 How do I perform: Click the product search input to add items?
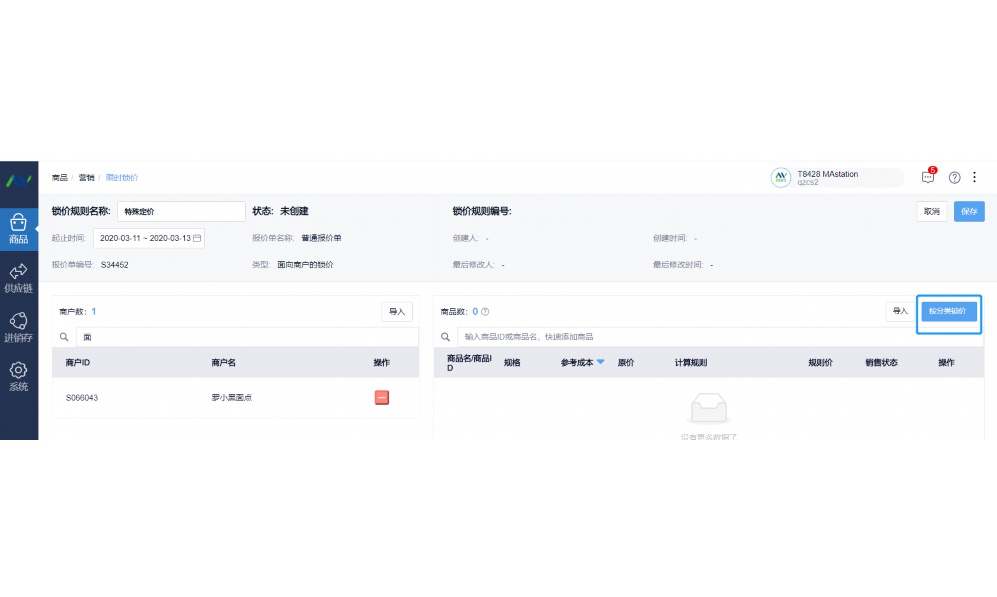(600, 336)
